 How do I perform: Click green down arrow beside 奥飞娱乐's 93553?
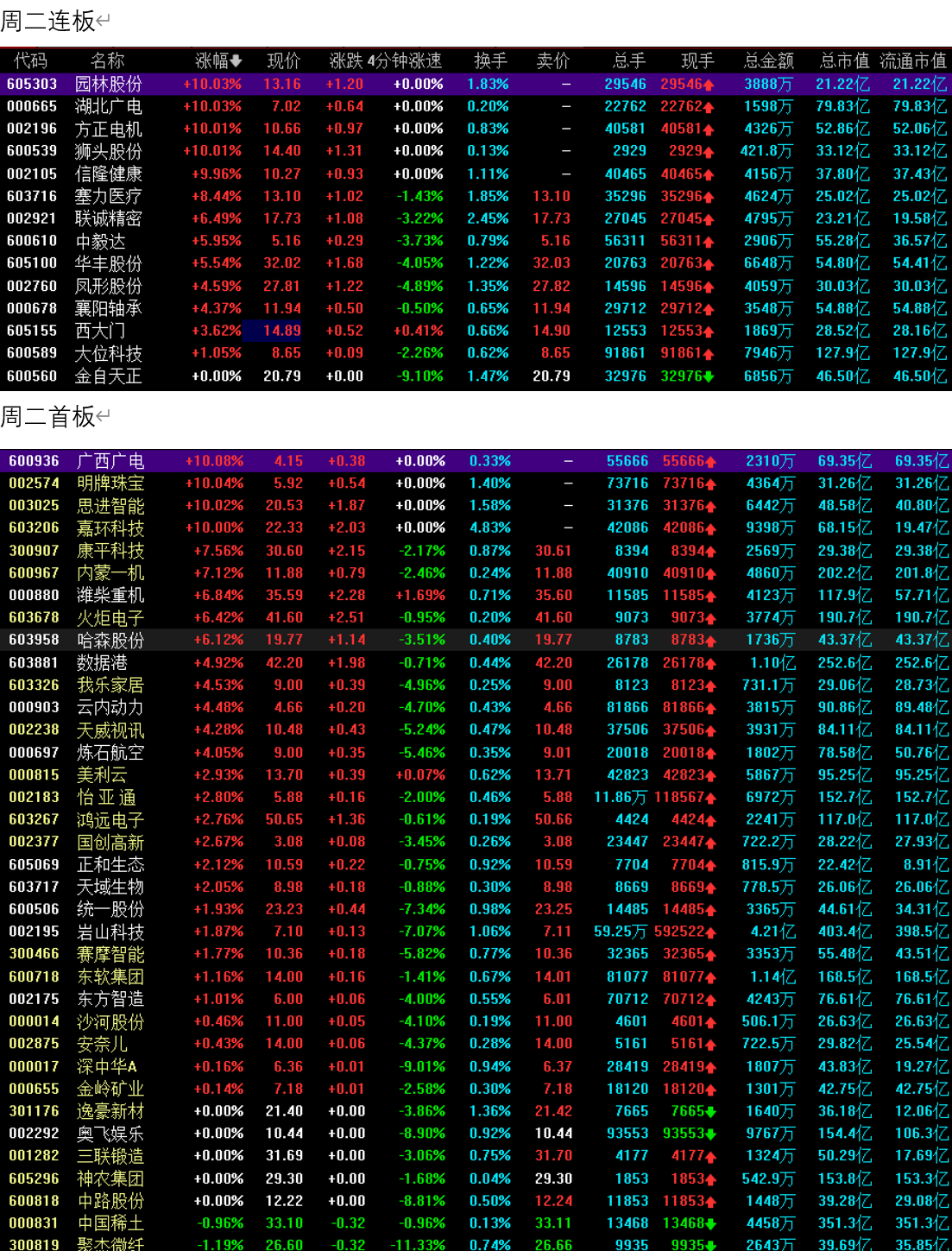point(711,1134)
